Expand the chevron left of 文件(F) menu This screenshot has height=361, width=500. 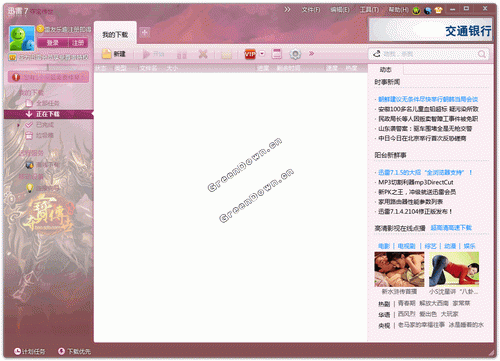(x=287, y=10)
